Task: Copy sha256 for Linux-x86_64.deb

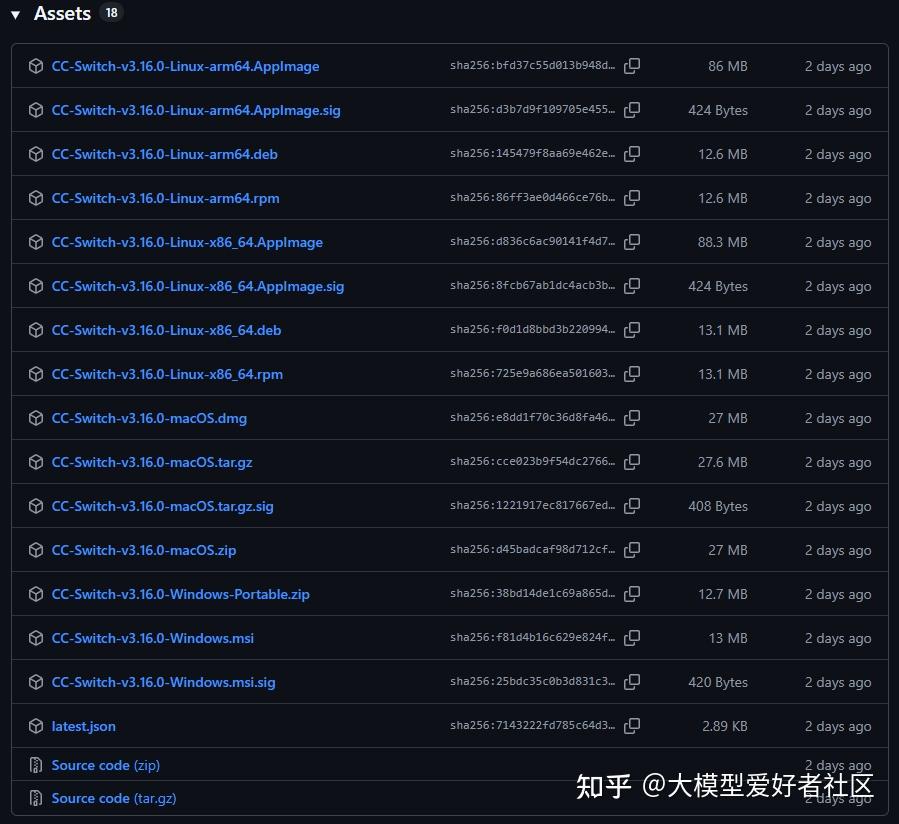Action: click(632, 330)
